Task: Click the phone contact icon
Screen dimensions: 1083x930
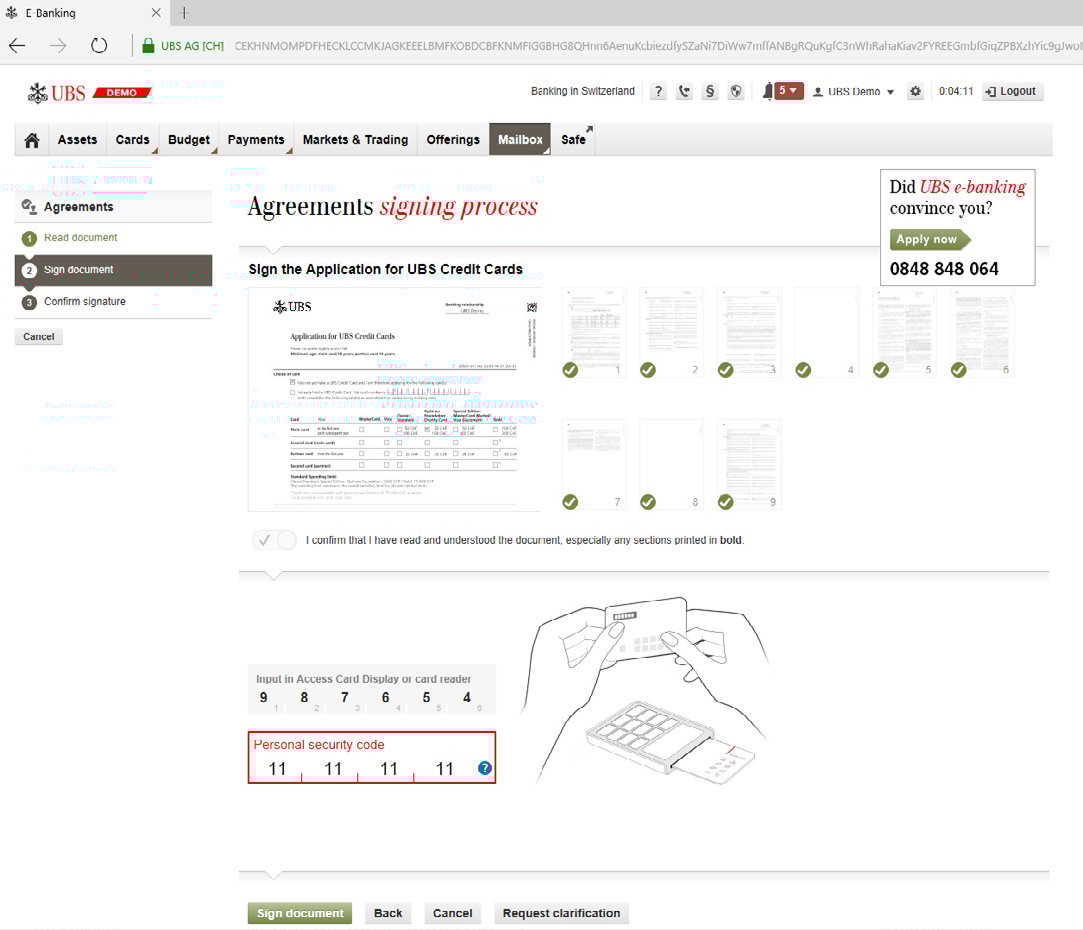Action: click(x=684, y=92)
